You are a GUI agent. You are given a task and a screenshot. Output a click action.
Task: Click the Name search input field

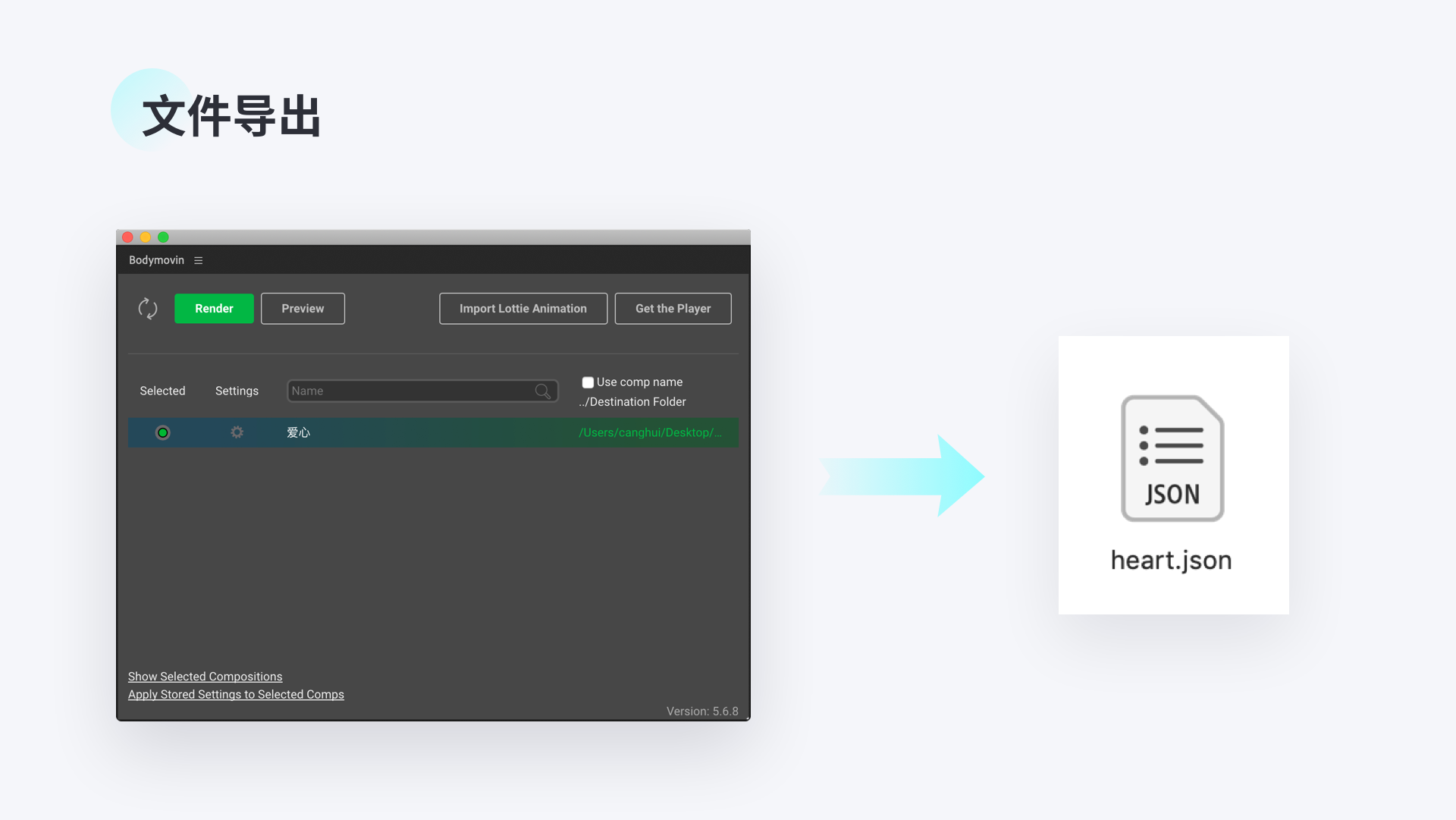[x=409, y=391]
